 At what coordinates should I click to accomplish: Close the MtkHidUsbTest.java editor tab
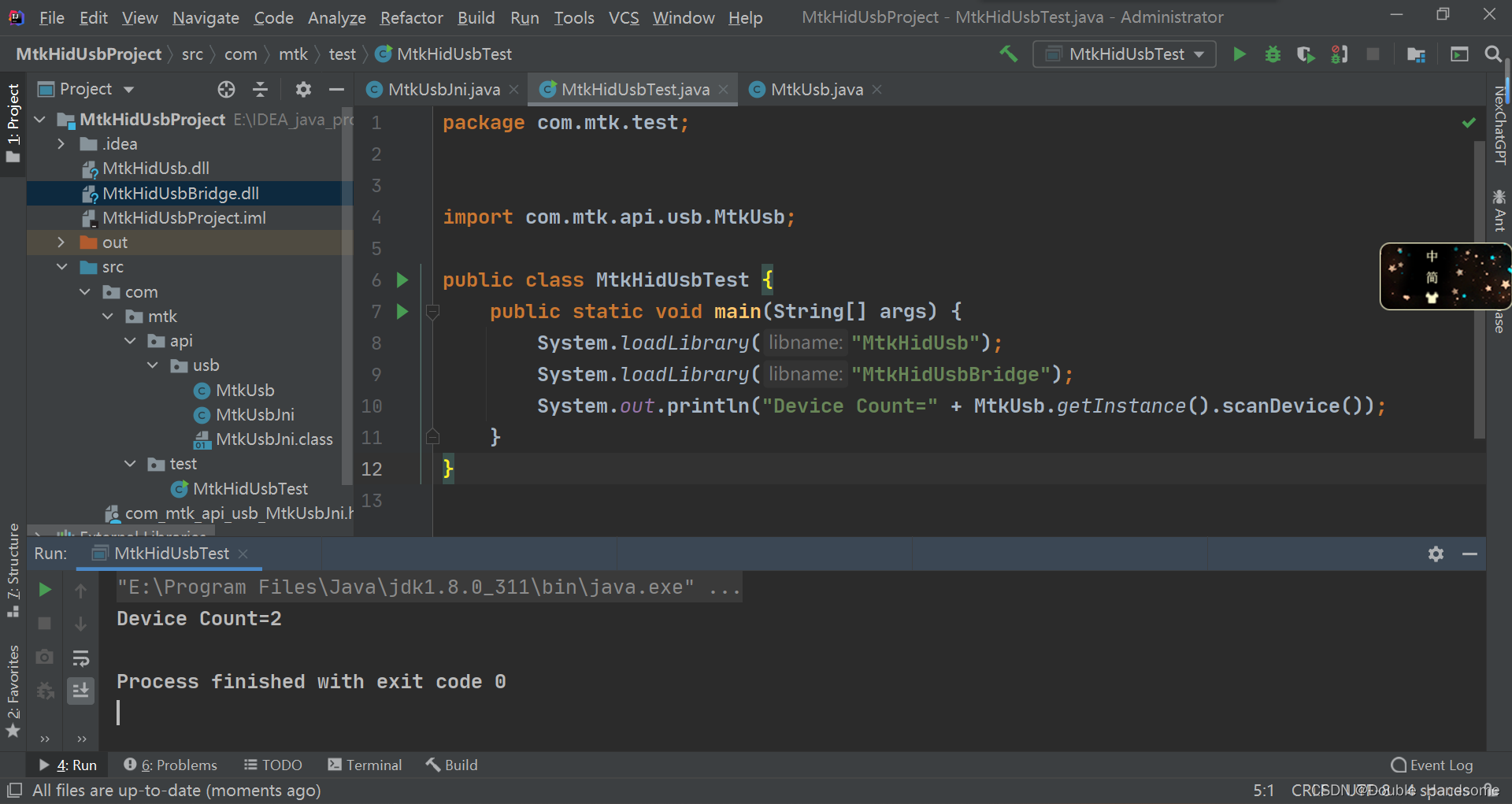tap(724, 90)
